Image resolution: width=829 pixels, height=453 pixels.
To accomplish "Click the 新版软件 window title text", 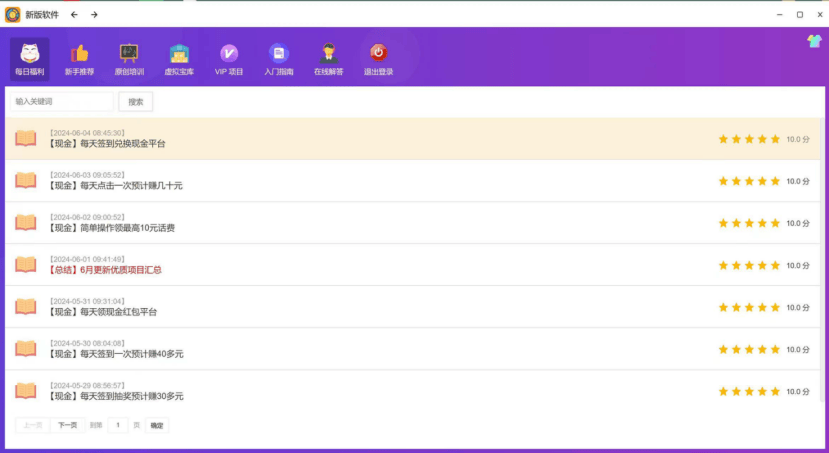I will [42, 15].
